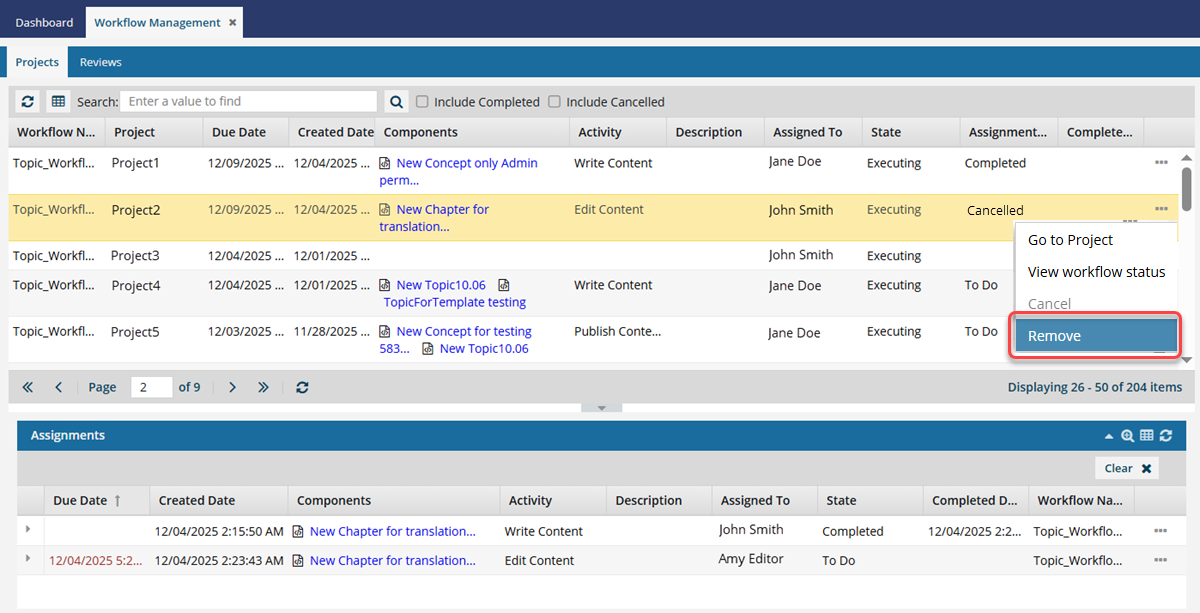Expand the Edit Content assignment row
1200x613 pixels.
(28, 558)
